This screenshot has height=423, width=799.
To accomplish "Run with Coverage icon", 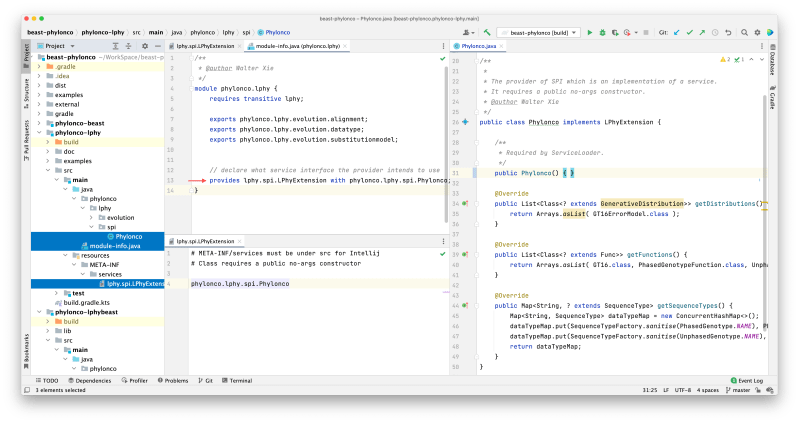I will (615, 32).
